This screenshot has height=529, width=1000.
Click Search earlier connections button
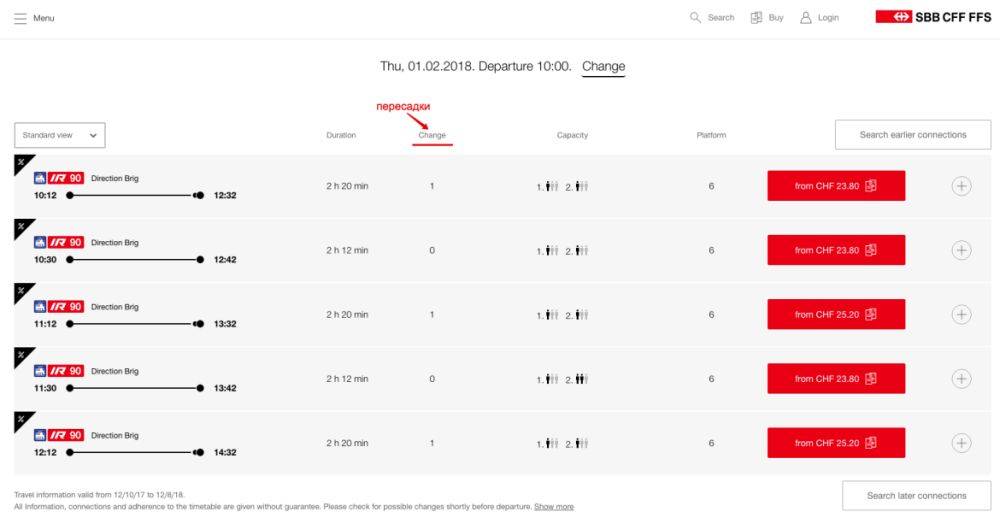tap(912, 135)
